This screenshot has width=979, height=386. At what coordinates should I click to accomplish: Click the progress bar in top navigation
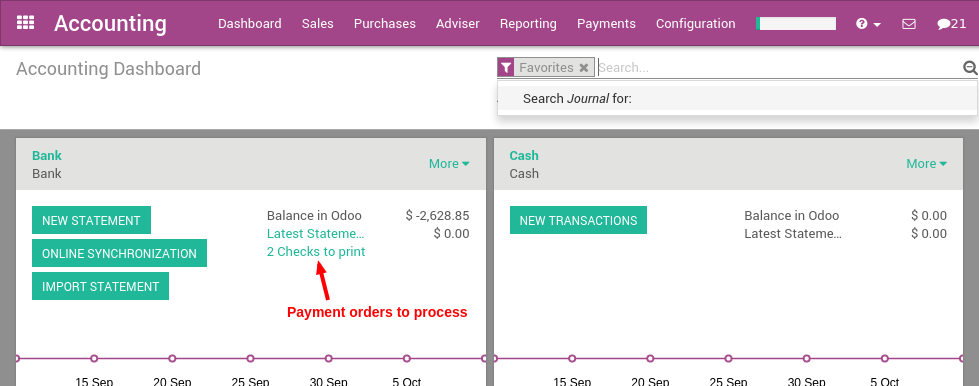[x=796, y=24]
